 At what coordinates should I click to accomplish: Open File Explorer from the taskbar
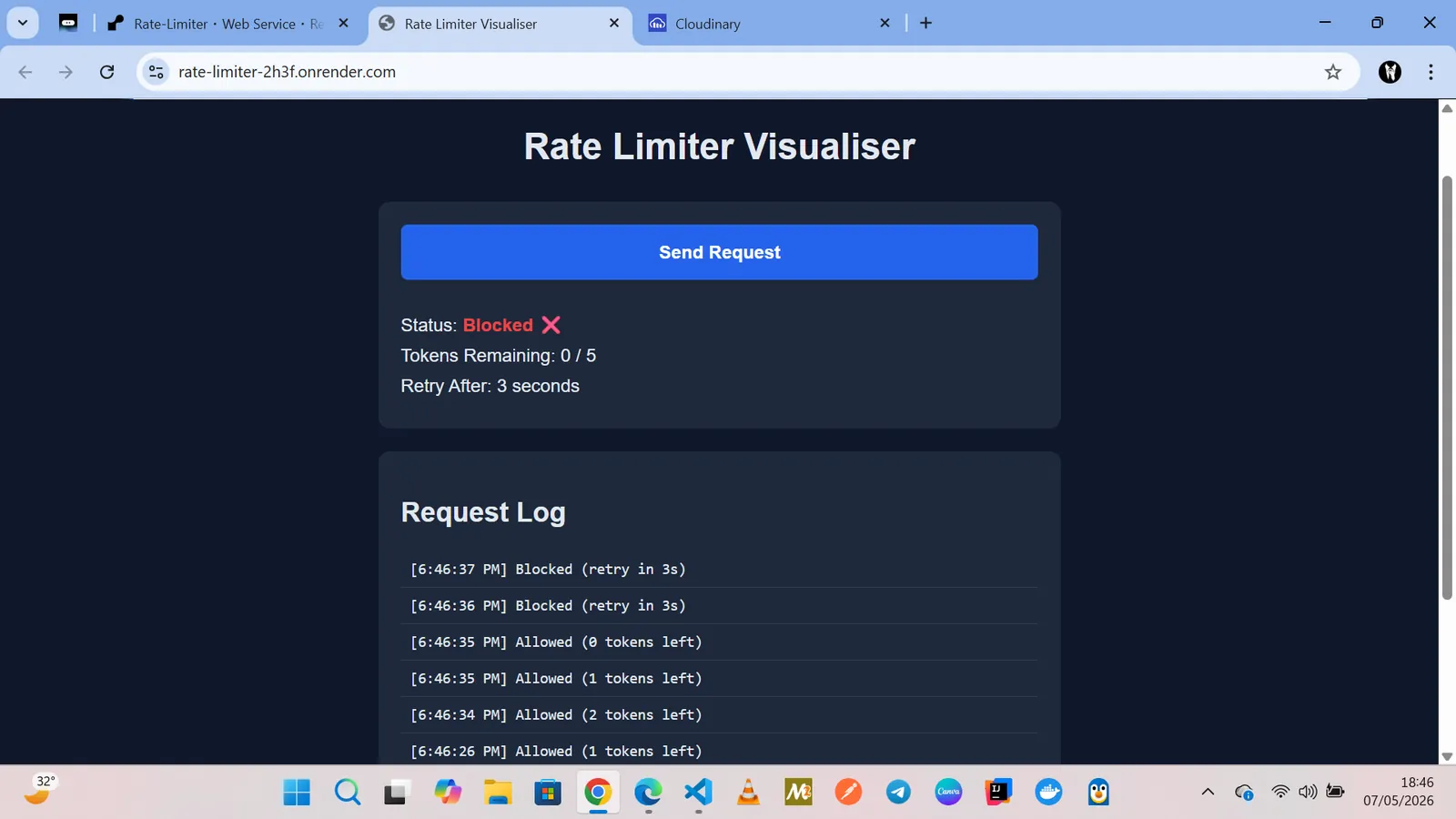coord(497,793)
